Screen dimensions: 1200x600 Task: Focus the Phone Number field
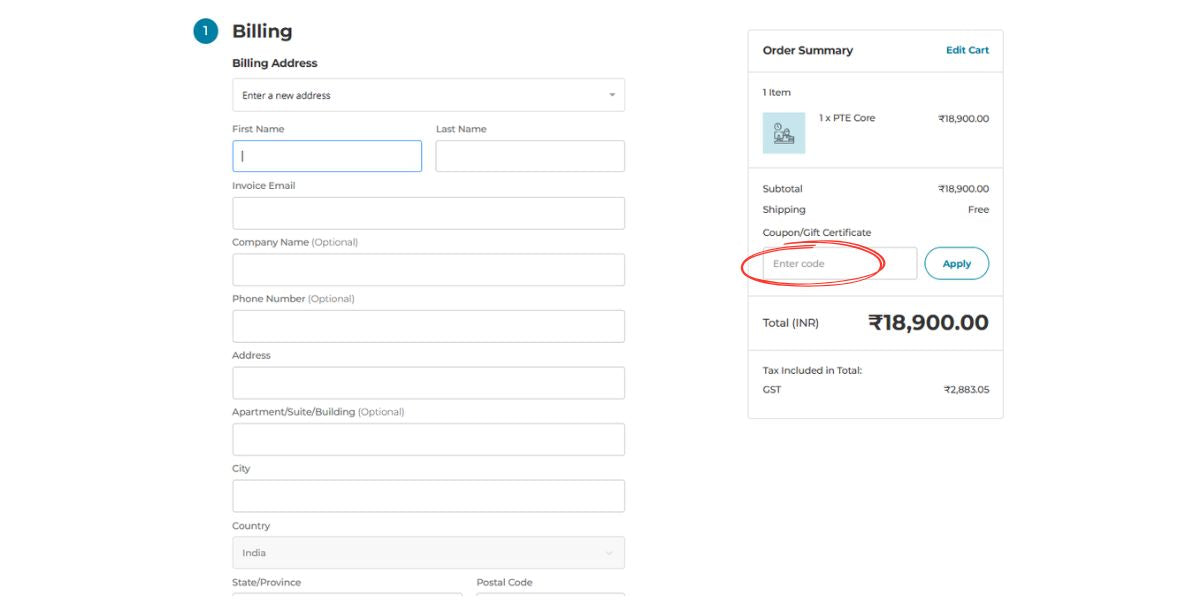point(428,326)
